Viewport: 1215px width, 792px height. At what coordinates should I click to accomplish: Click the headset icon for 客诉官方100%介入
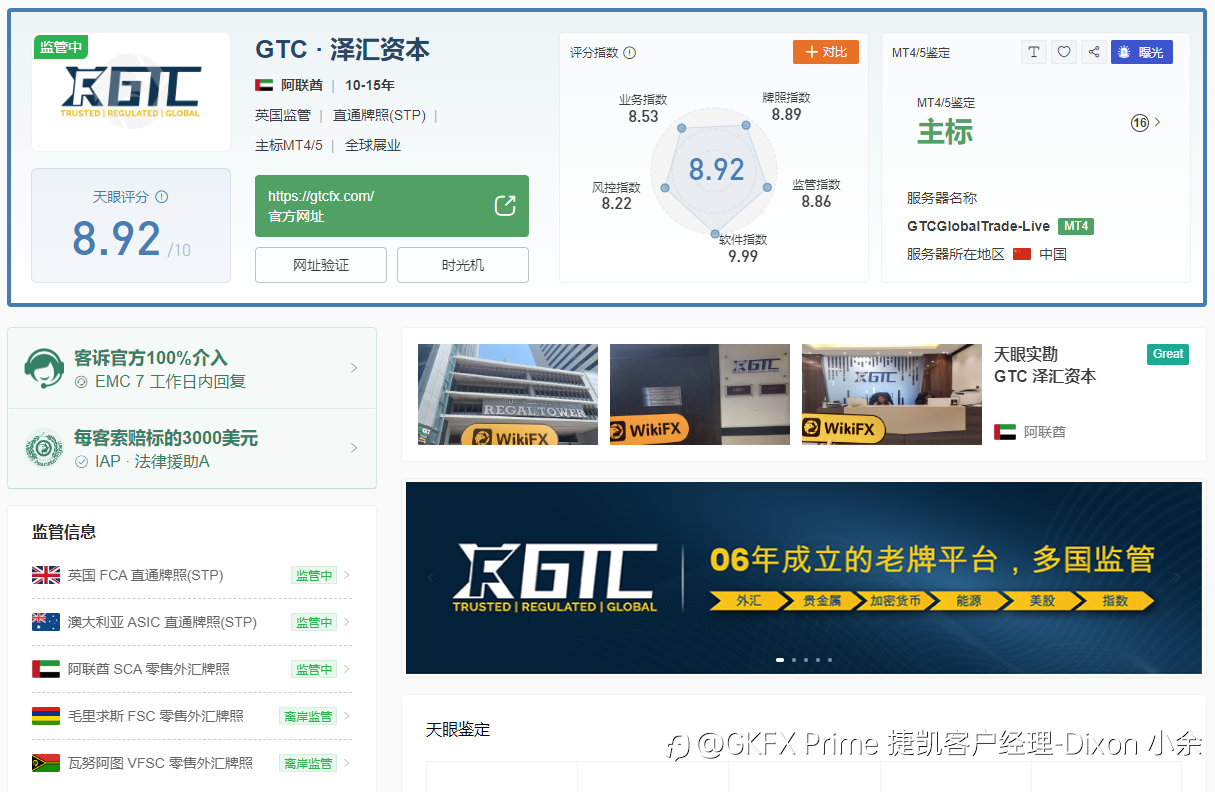tap(44, 368)
